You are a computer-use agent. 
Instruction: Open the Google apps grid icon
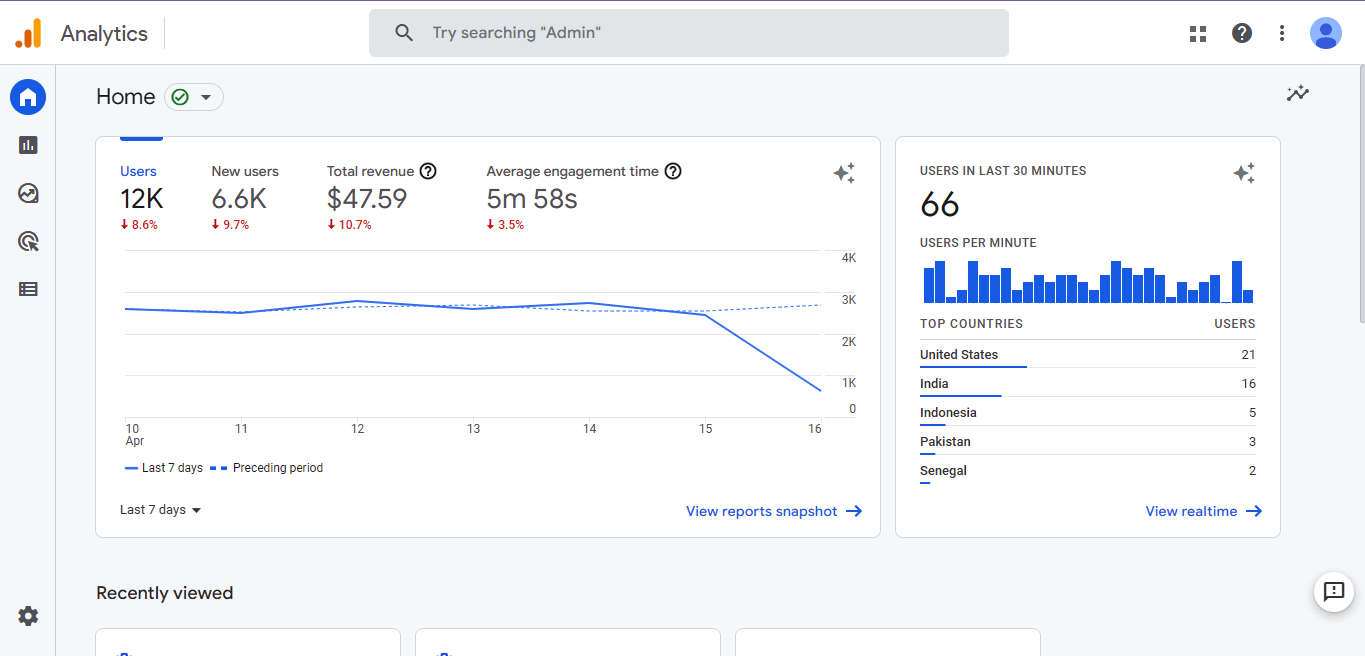[1198, 33]
